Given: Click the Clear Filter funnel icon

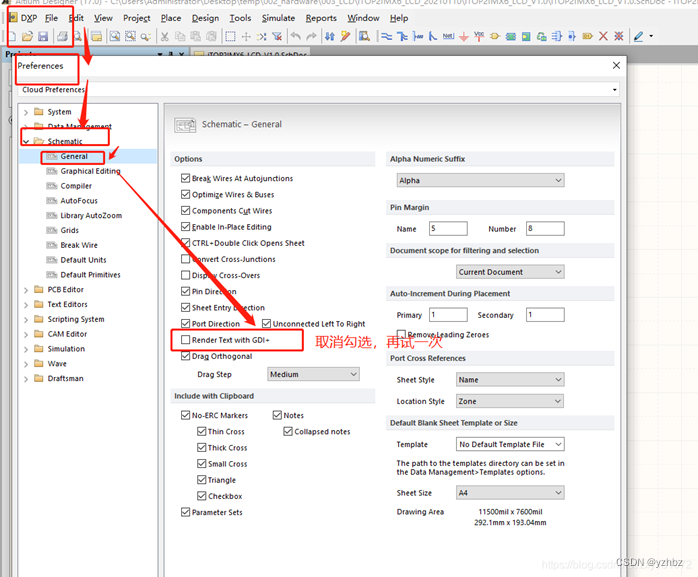Looking at the screenshot, I should pos(277,36).
